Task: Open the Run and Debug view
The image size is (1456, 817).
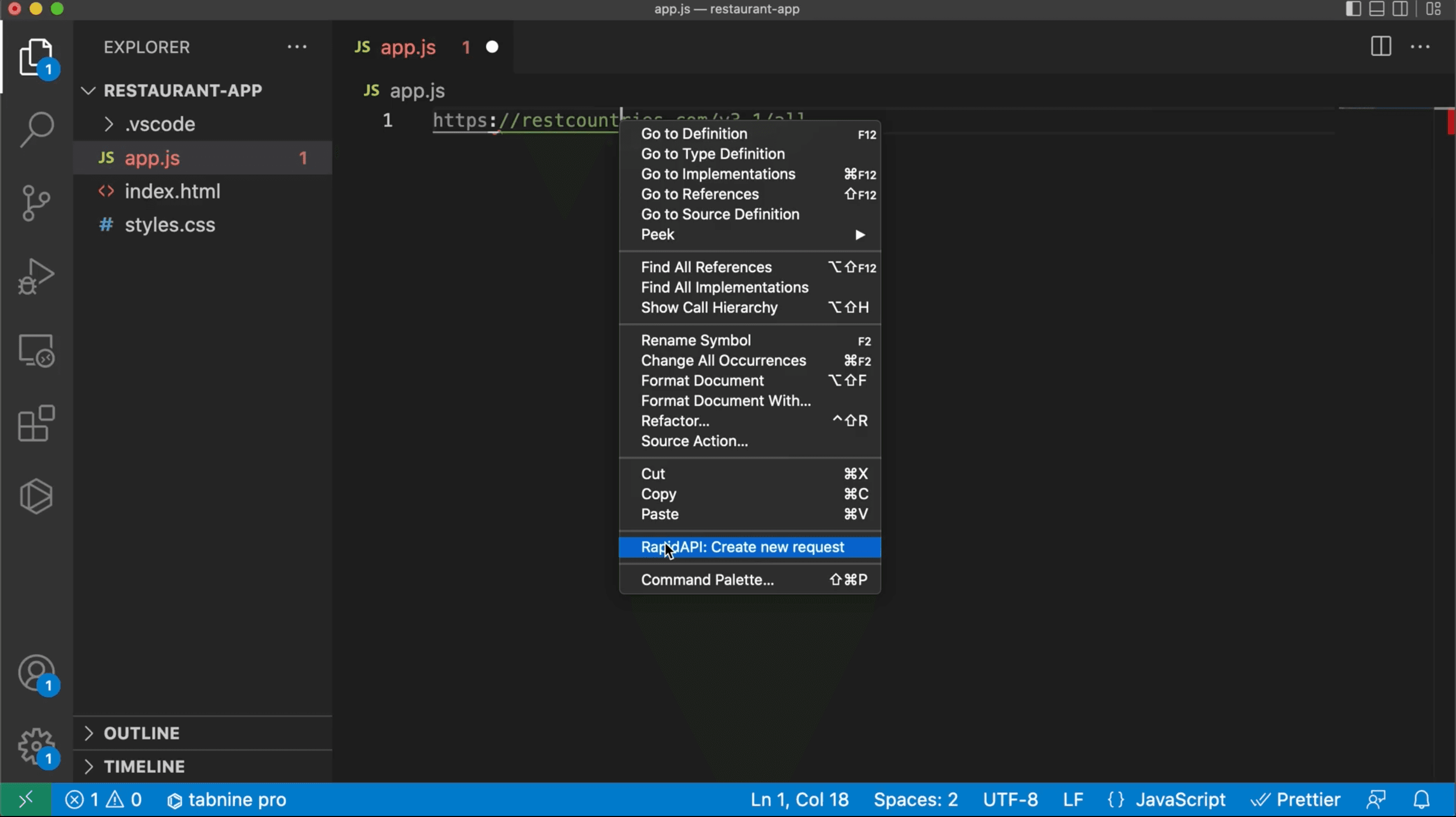Action: point(36,277)
